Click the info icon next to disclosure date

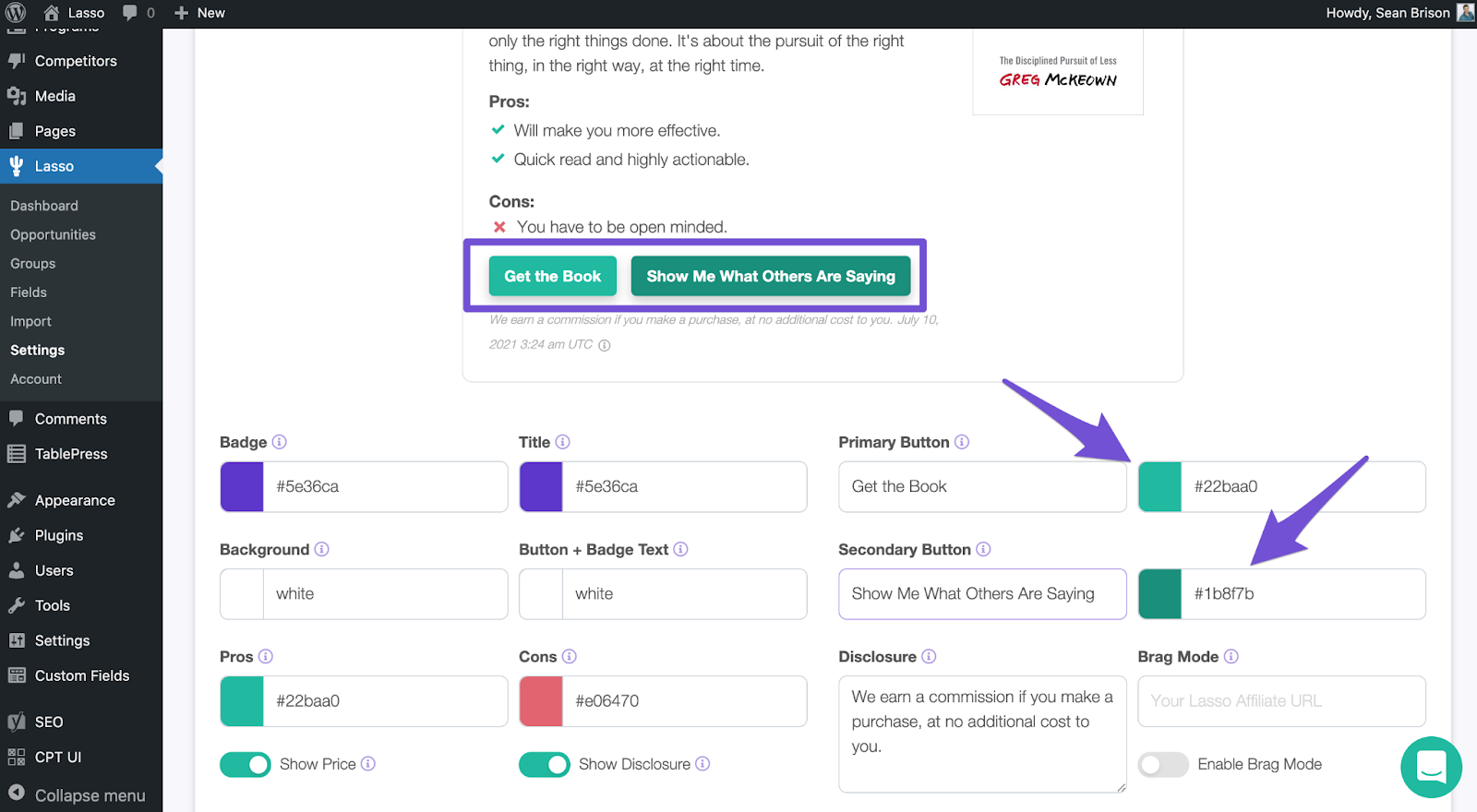pos(605,345)
